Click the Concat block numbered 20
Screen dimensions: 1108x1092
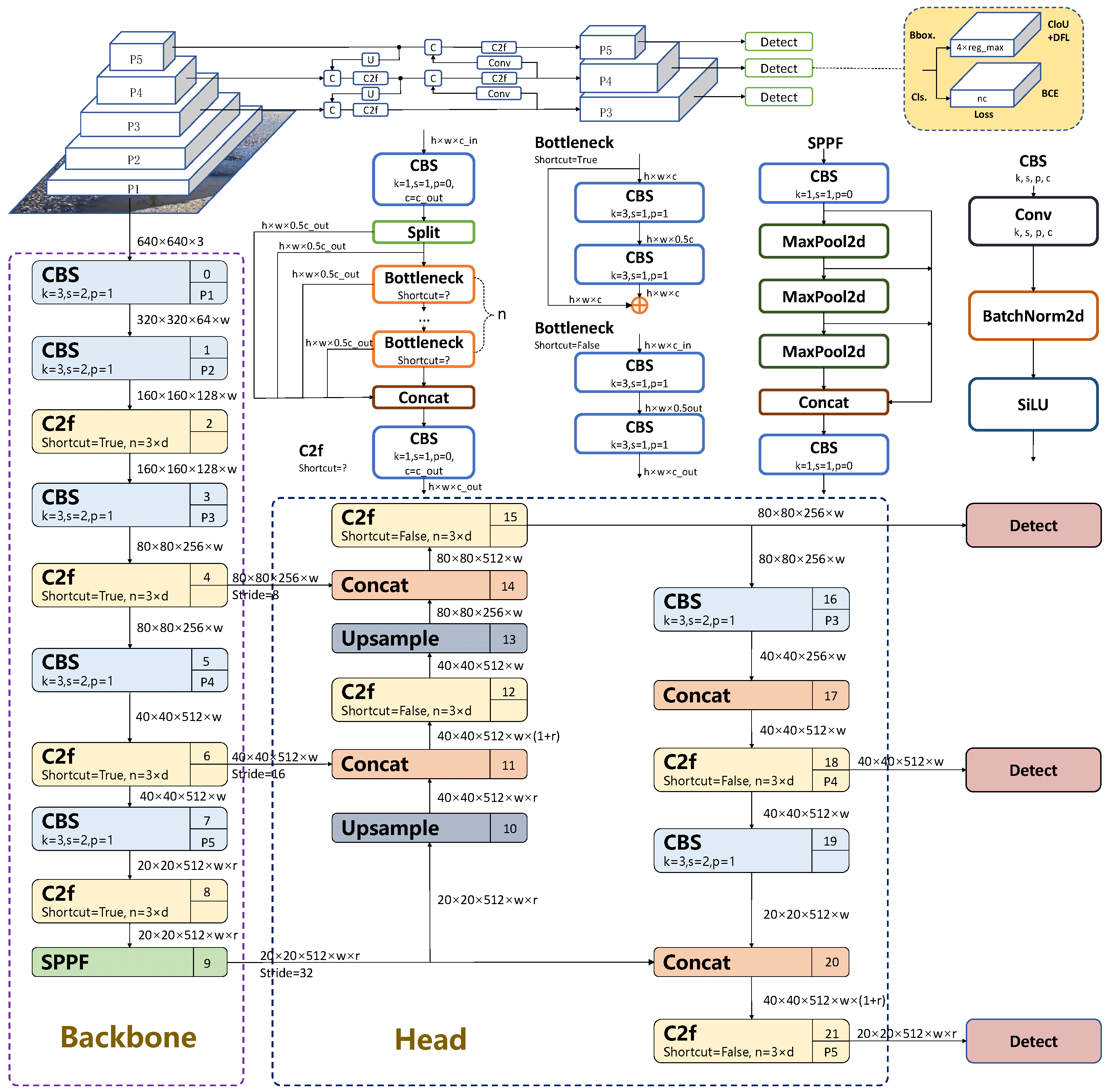751,962
